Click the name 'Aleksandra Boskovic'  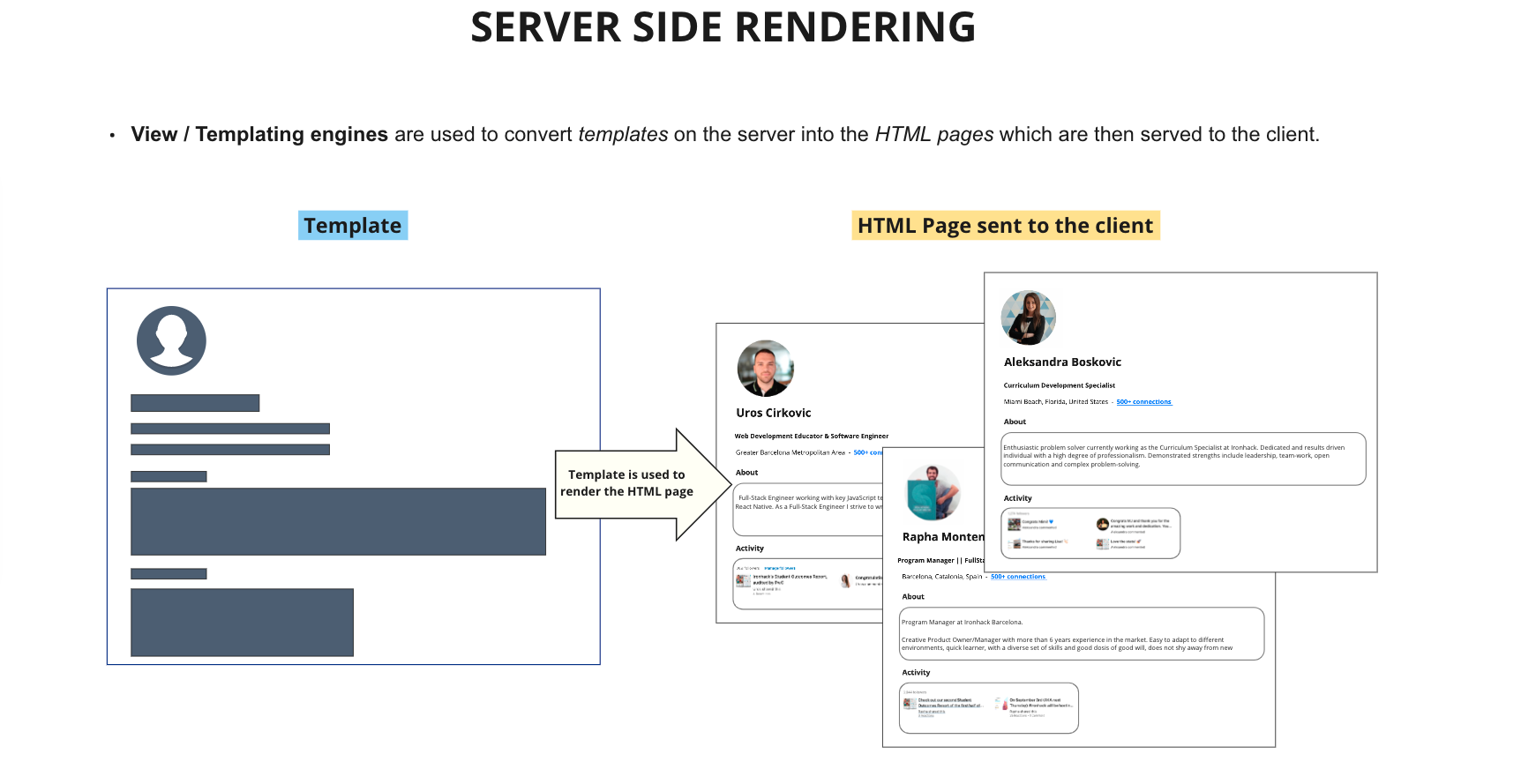click(x=1062, y=362)
